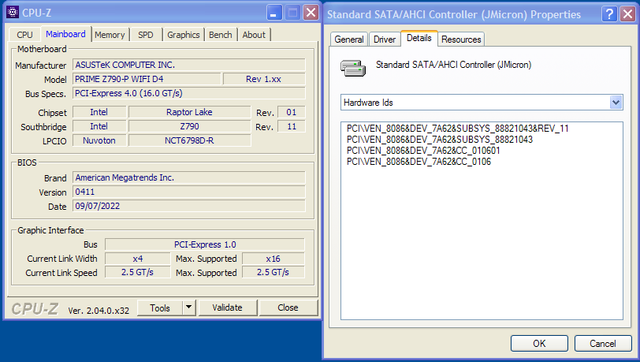The image size is (640, 362).
Task: Close the JMicron Properties dialog with X
Action: pos(627,14)
